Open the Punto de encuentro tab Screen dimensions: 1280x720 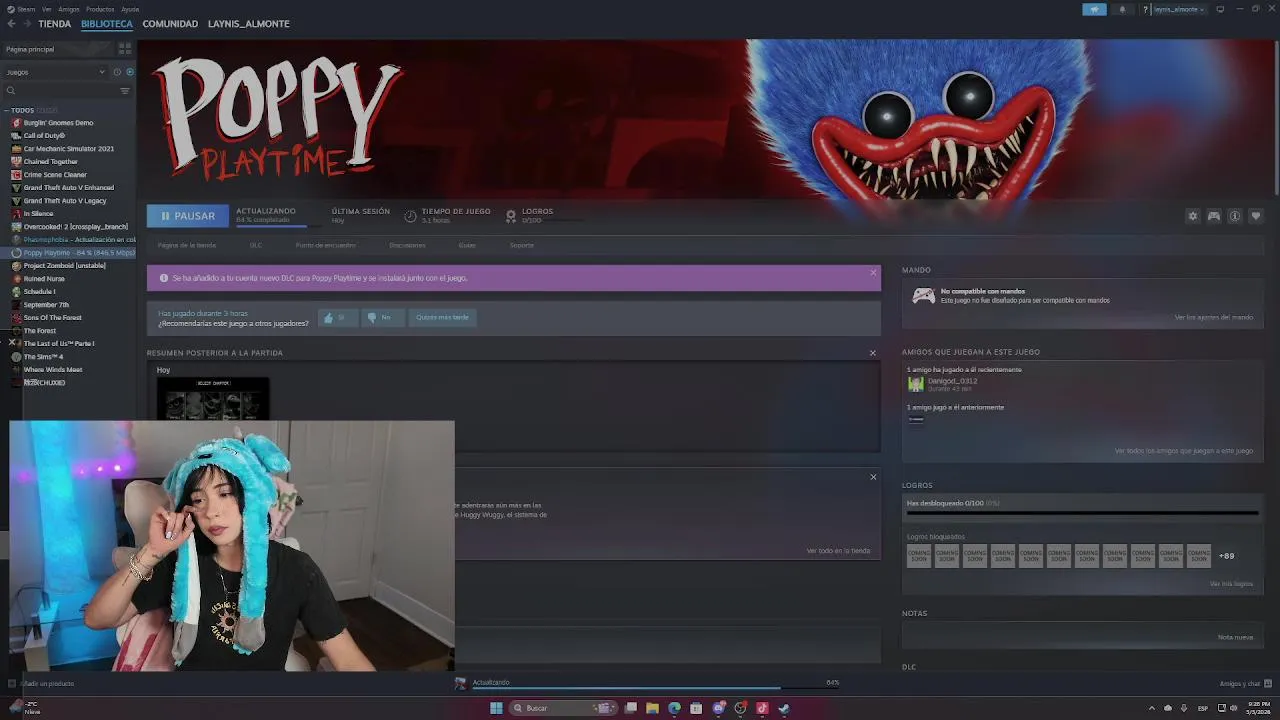(325, 245)
